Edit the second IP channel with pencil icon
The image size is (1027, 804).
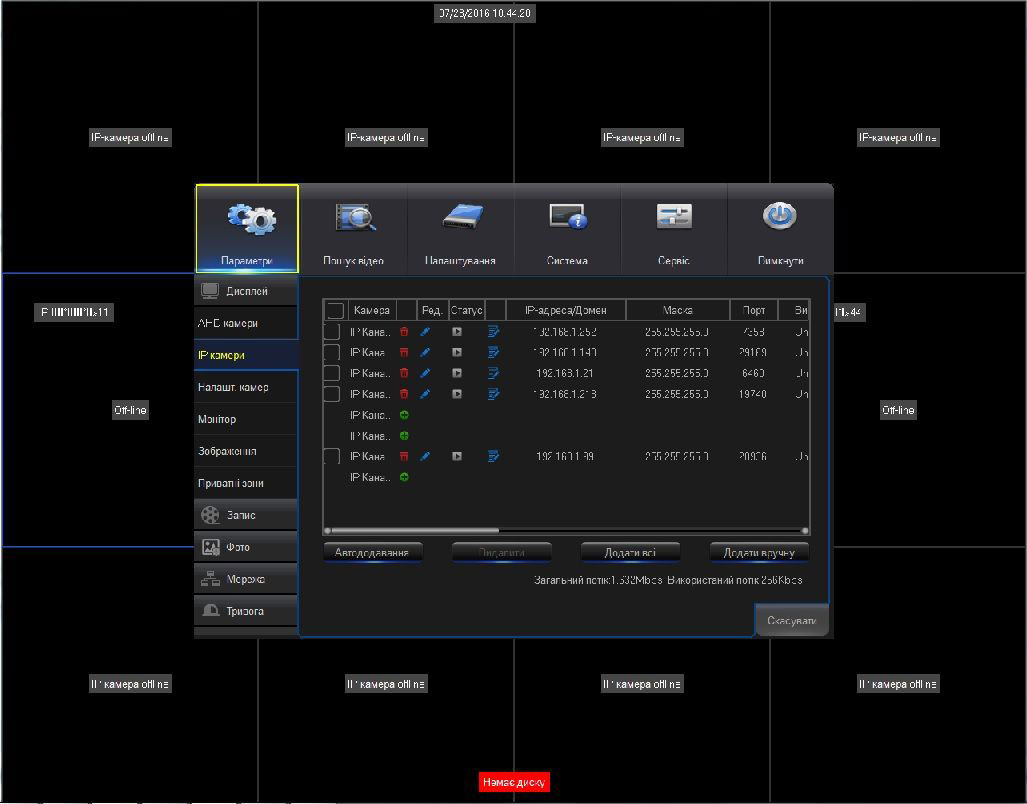[x=425, y=352]
